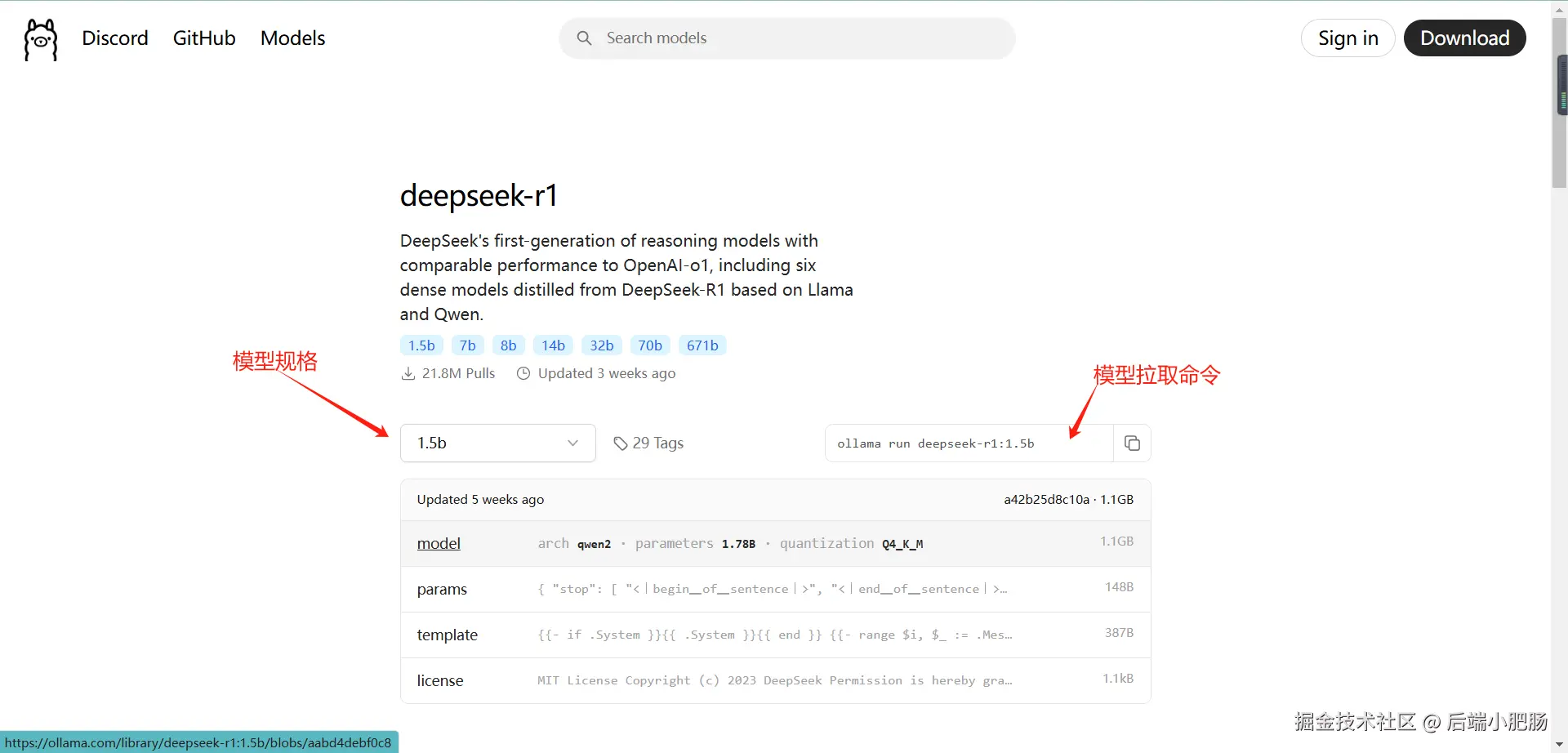Click the arch qwen2 value

point(594,544)
